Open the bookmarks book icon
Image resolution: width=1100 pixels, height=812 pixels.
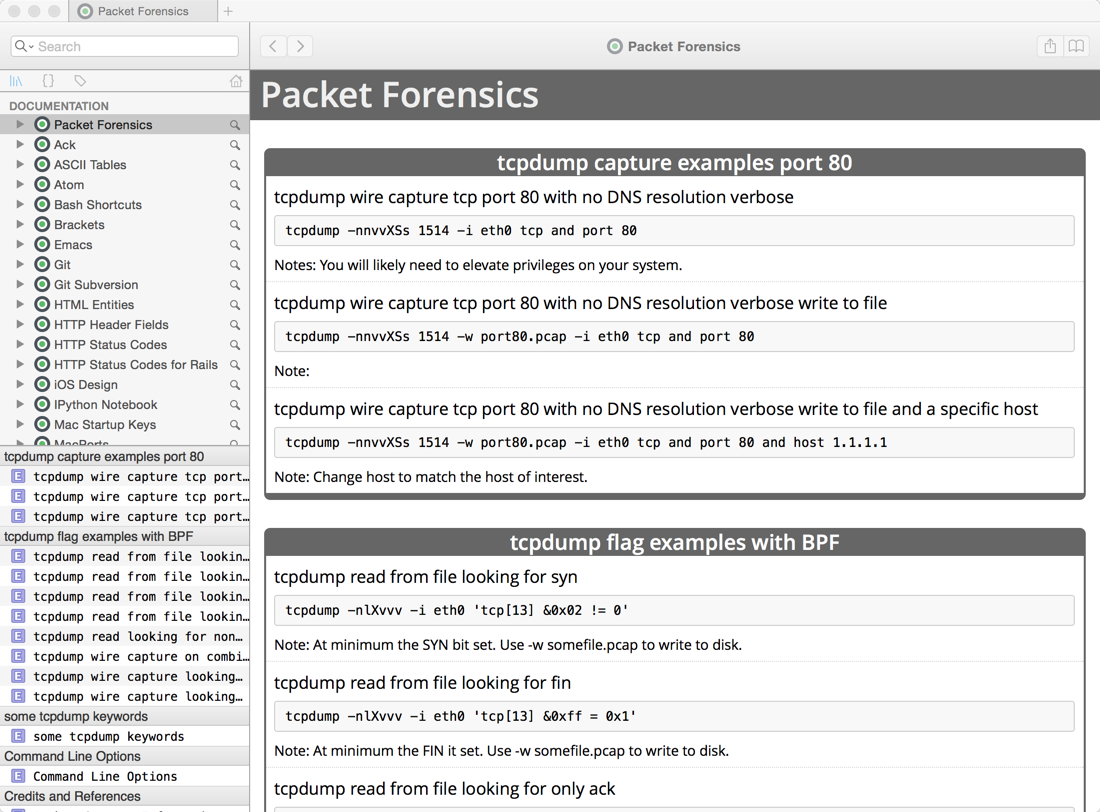click(x=1075, y=46)
